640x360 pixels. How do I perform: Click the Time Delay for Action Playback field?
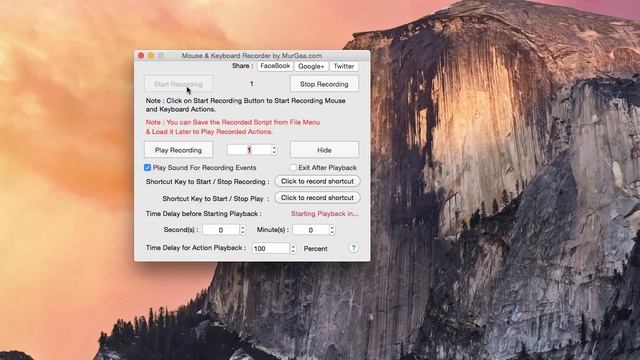click(x=271, y=248)
